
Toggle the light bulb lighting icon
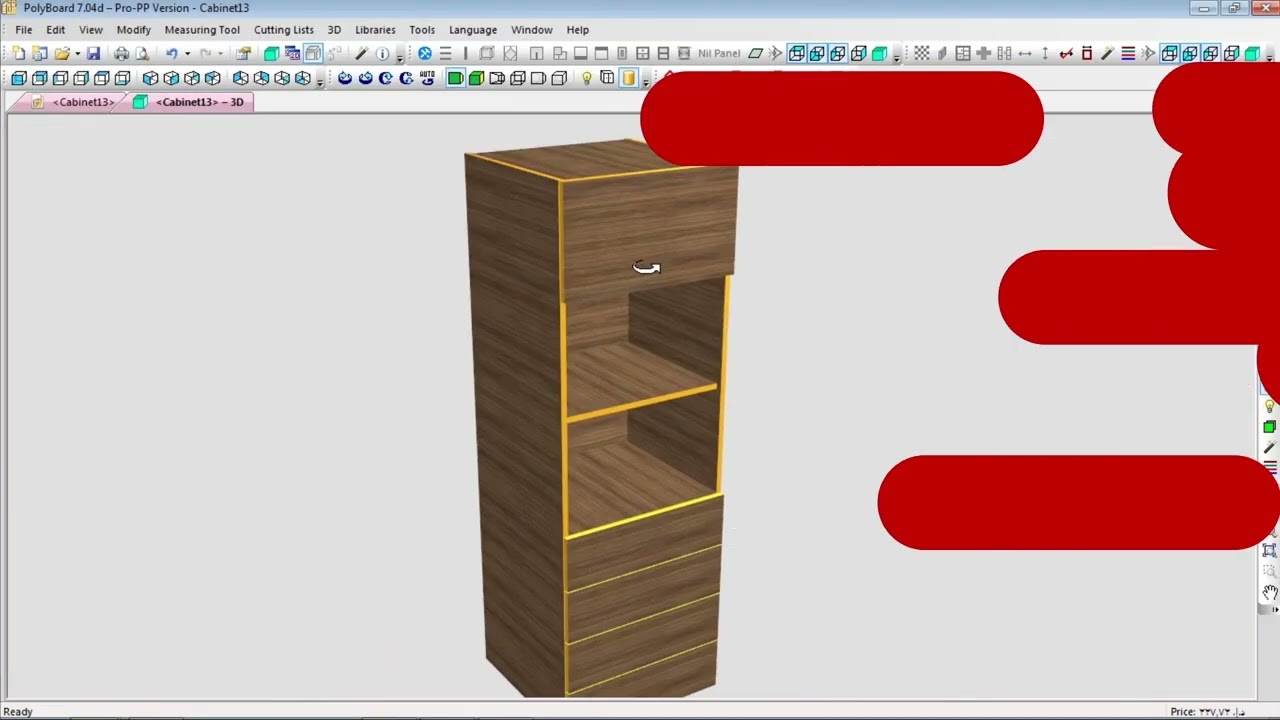[587, 78]
